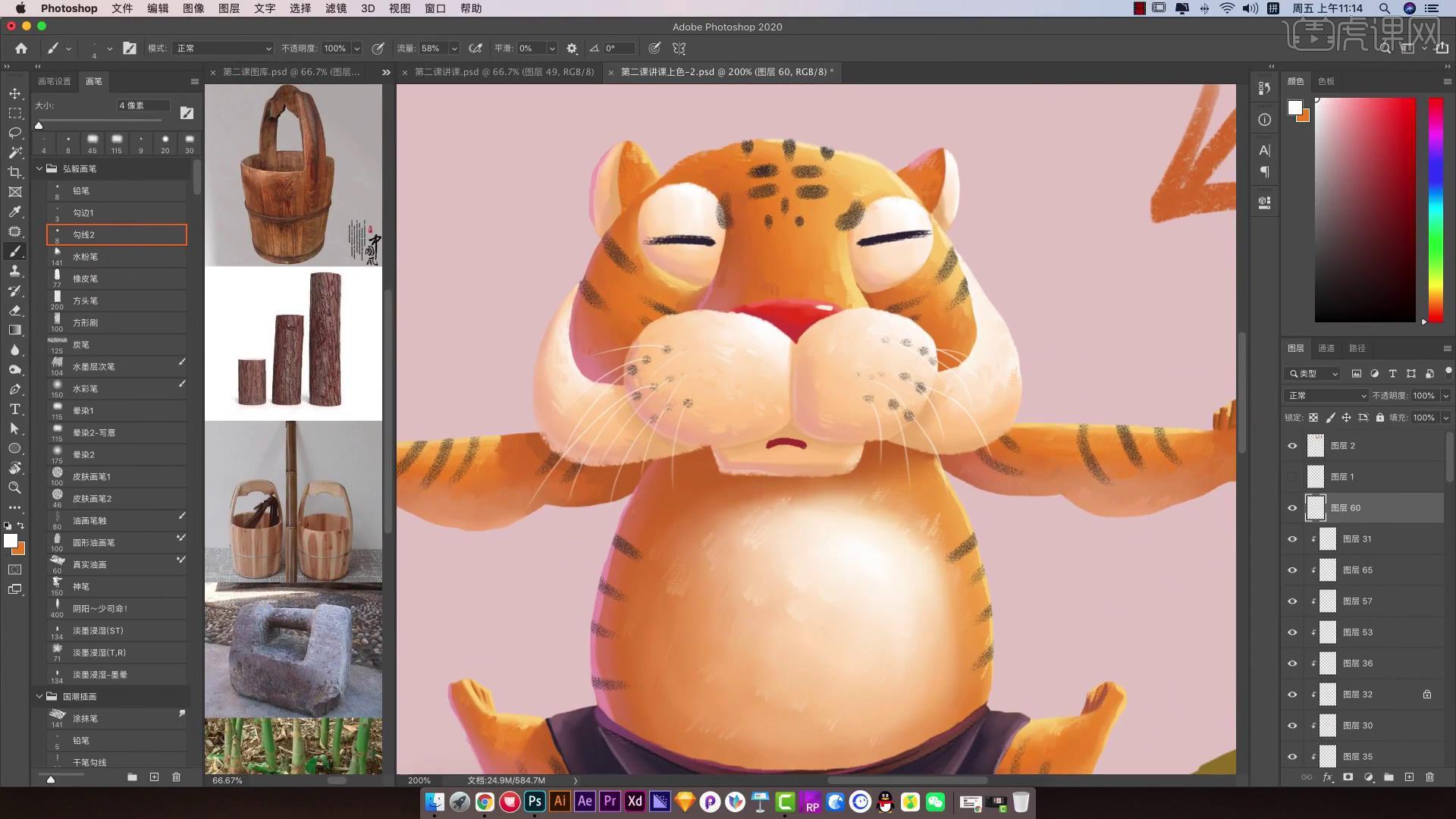Select the Brush tool in toolbar
The image size is (1456, 819).
pos(14,251)
